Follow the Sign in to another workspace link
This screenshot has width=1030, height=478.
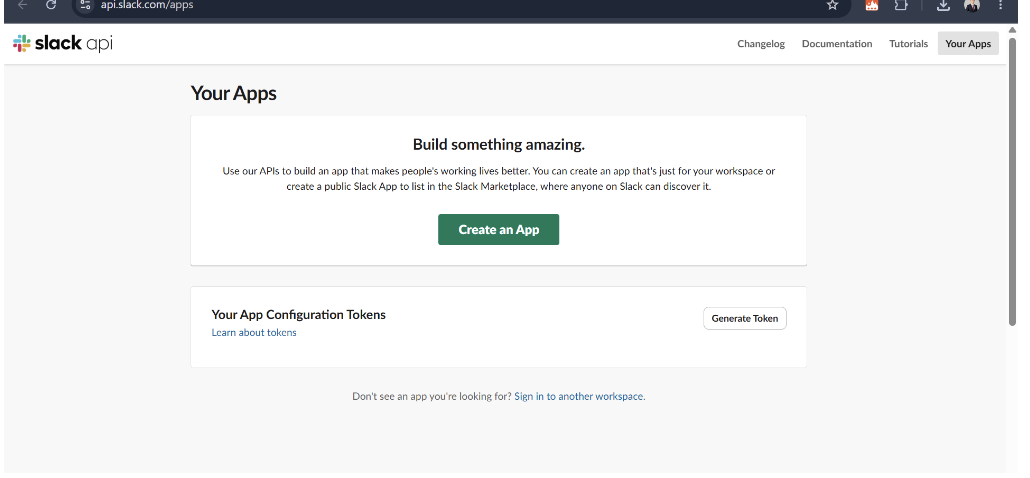(579, 397)
